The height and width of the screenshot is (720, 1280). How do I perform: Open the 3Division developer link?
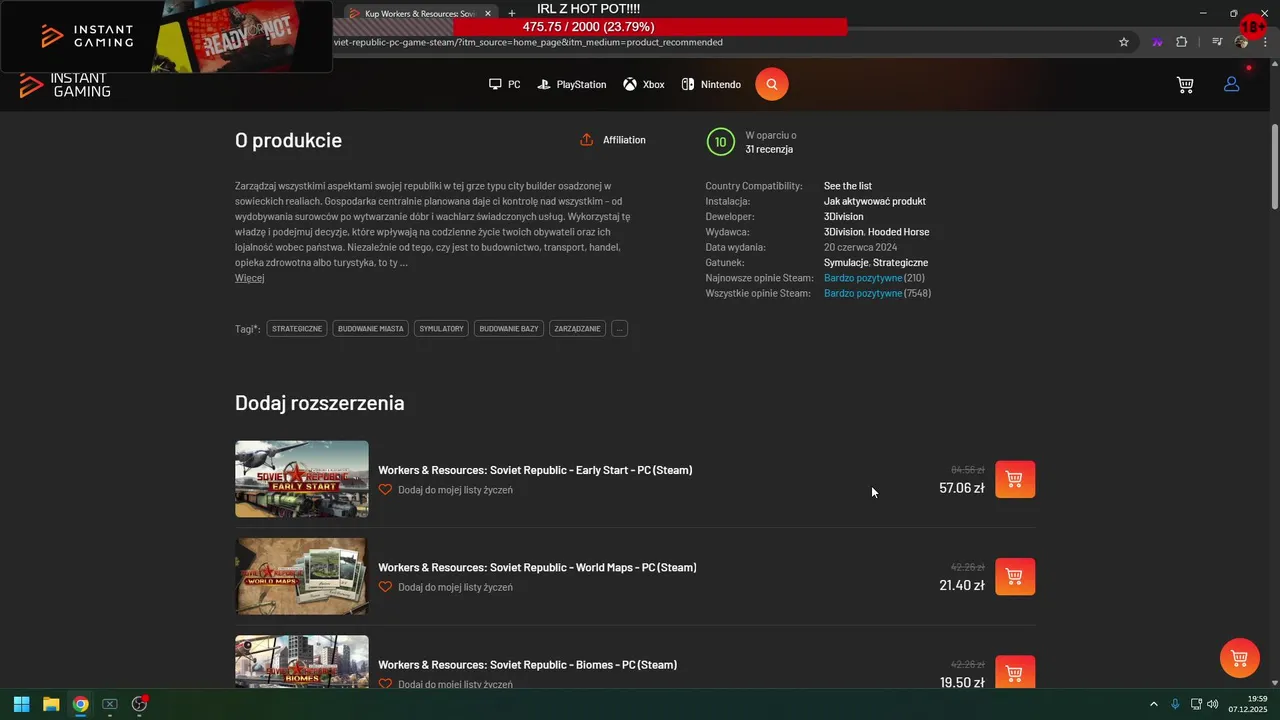(843, 216)
